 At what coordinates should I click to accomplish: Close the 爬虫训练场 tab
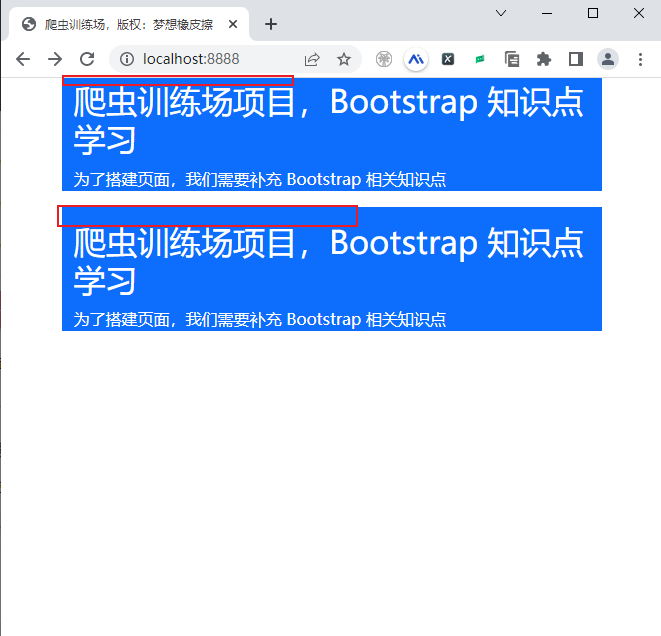[233, 24]
